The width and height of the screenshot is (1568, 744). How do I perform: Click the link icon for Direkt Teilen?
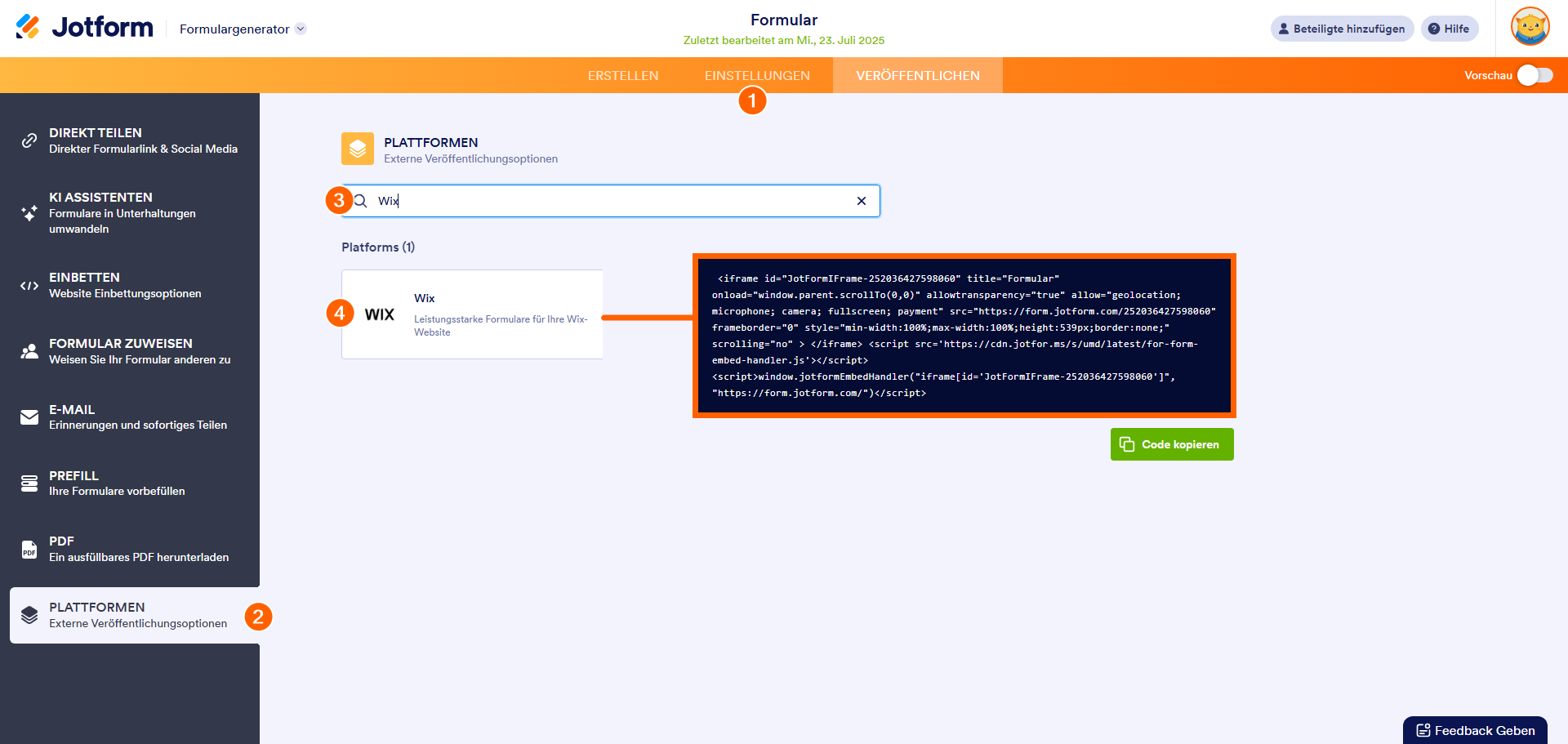tap(29, 140)
